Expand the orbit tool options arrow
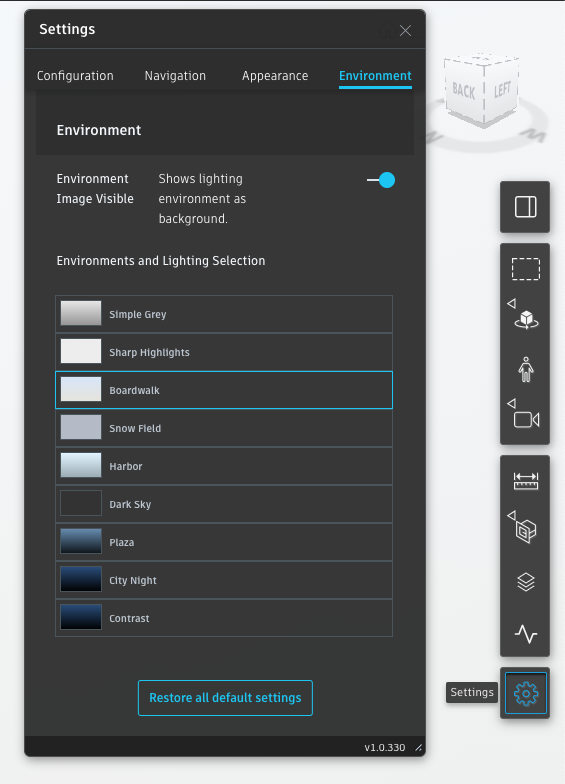Image resolution: width=565 pixels, height=784 pixels. click(511, 303)
